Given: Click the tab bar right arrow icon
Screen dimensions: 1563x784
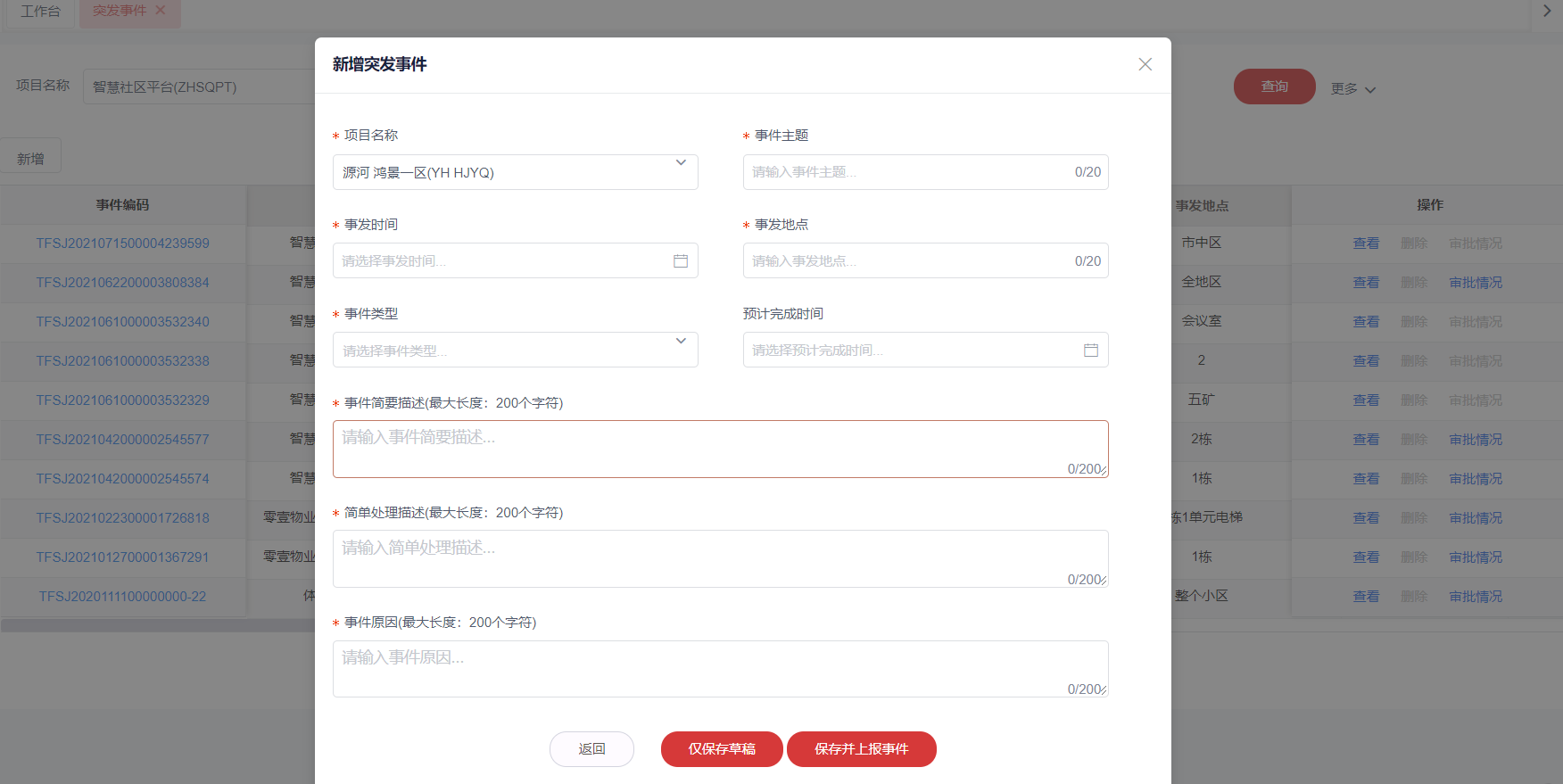Looking at the screenshot, I should (1547, 11).
